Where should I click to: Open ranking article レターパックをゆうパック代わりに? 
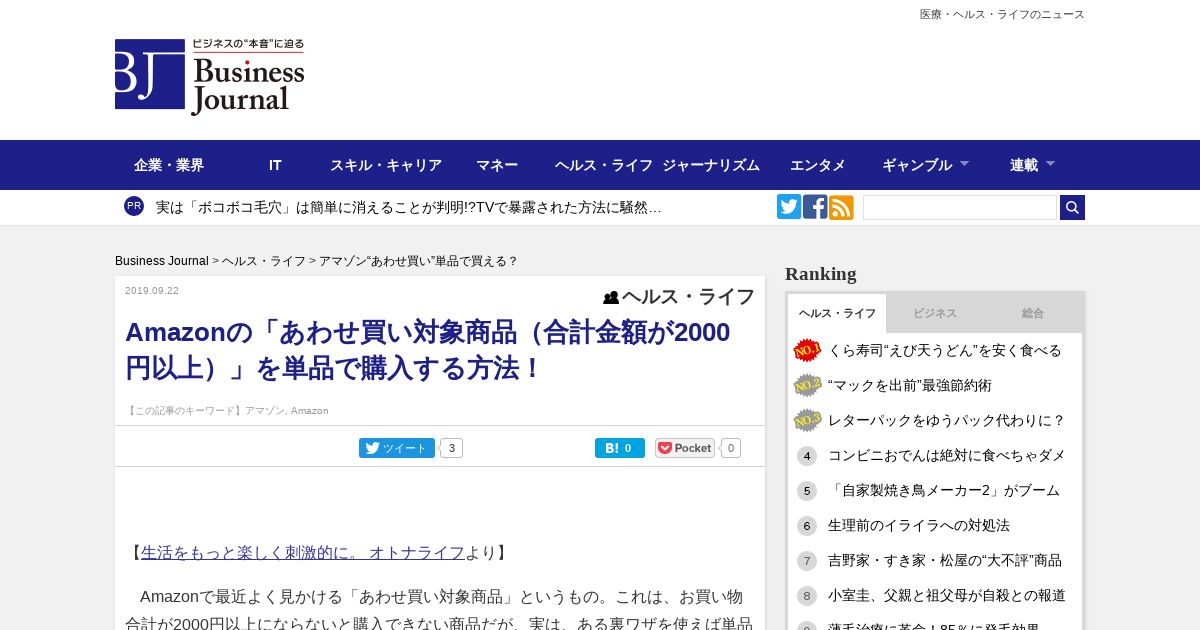(x=947, y=420)
